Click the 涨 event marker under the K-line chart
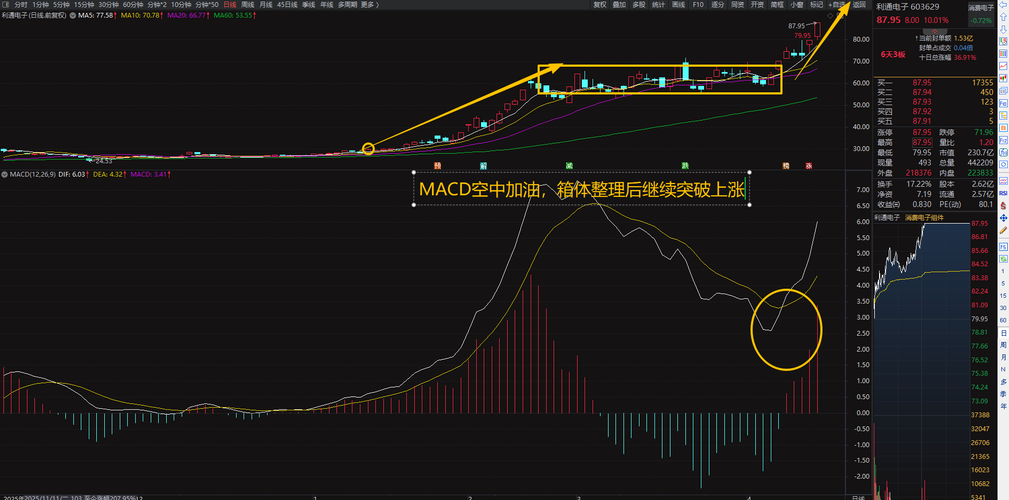 (809, 165)
